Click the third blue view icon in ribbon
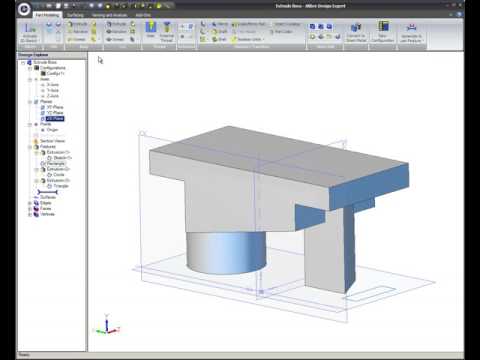This screenshot has height=360, width=480. 329,27
